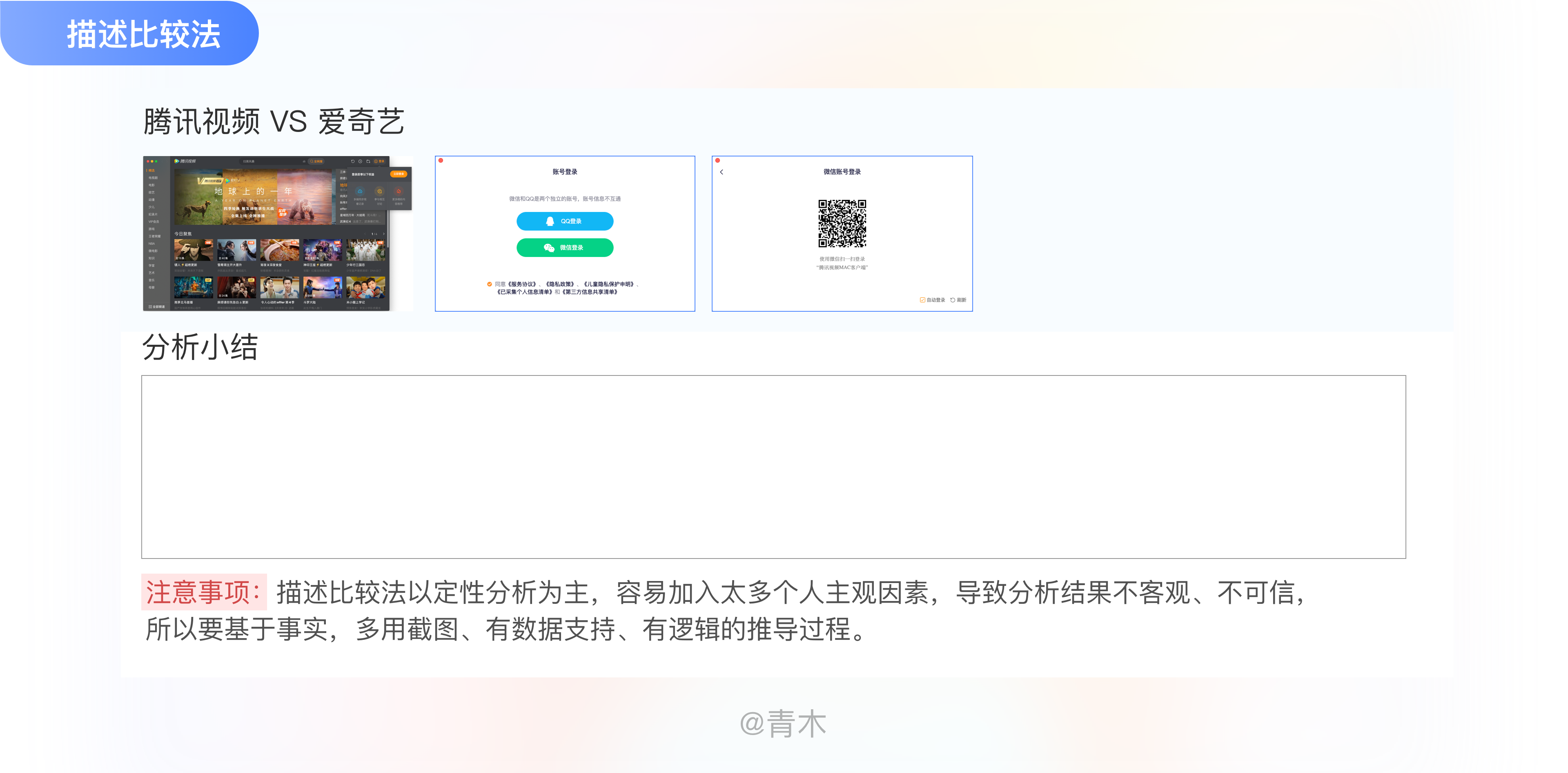Click the 全网搜 search icon in the toolbar

click(x=316, y=161)
